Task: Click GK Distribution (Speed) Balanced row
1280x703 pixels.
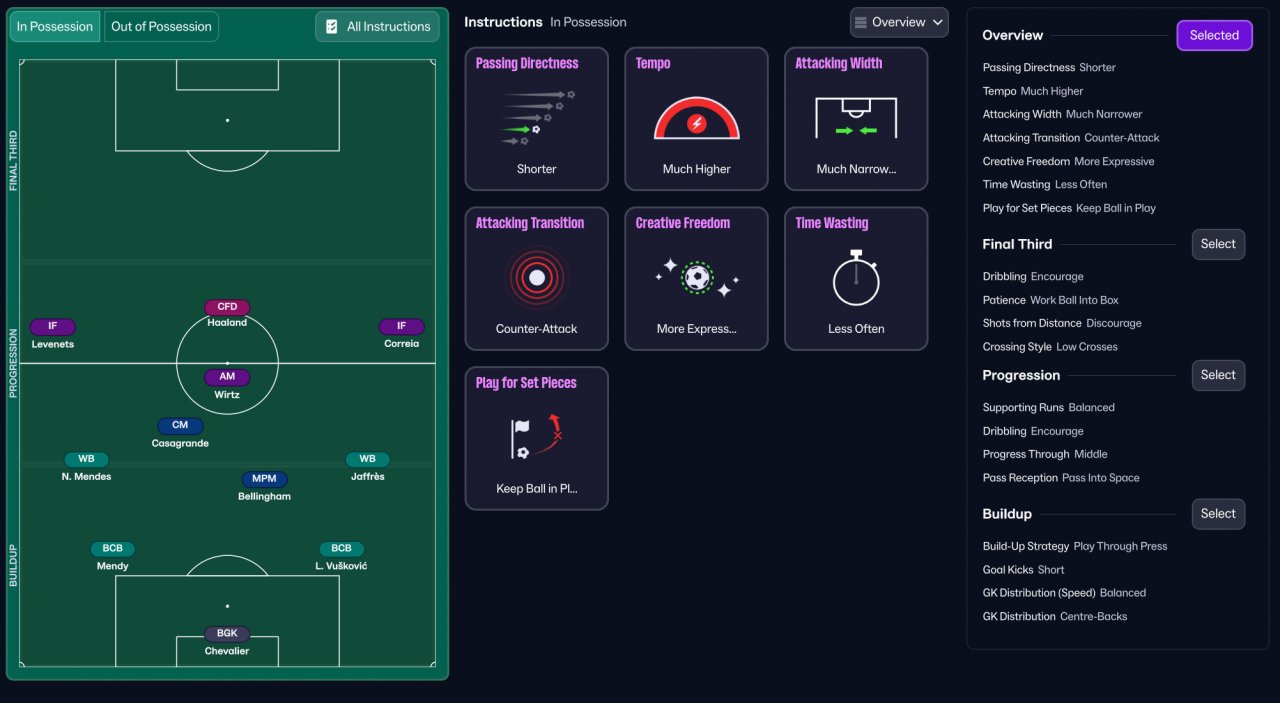Action: tap(1064, 593)
